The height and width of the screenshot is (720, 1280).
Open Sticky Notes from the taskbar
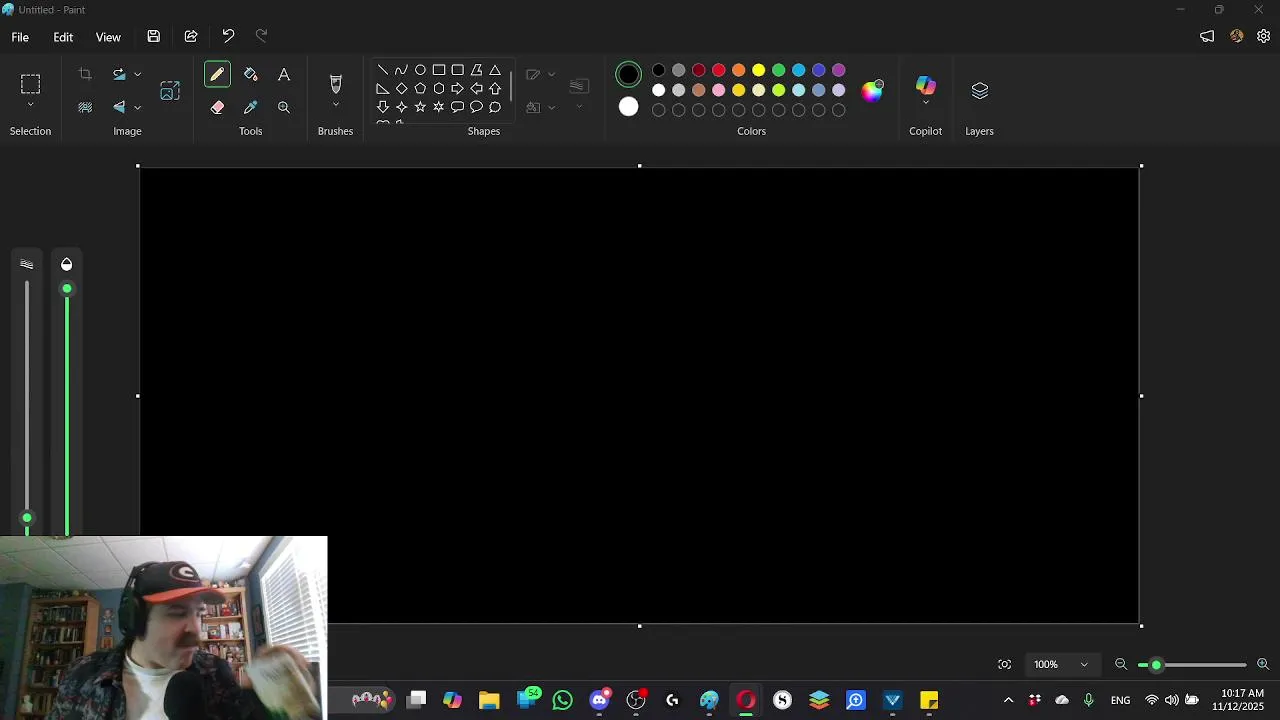929,700
